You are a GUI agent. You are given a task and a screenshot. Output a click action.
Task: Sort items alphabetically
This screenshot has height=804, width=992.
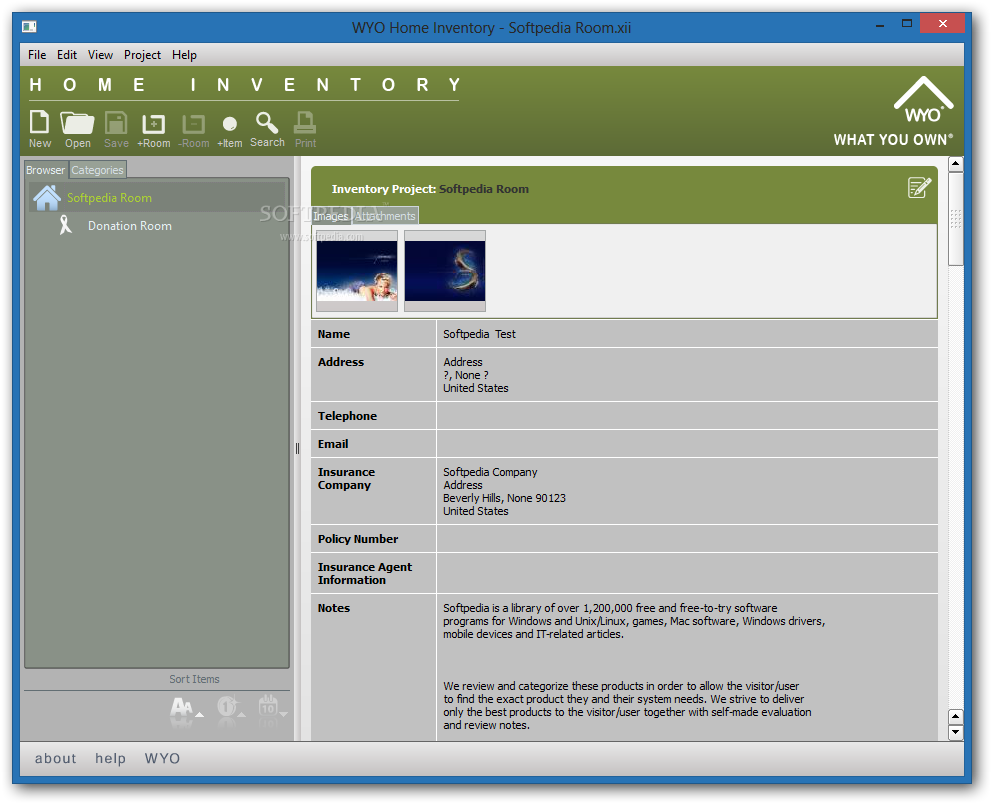pos(186,708)
